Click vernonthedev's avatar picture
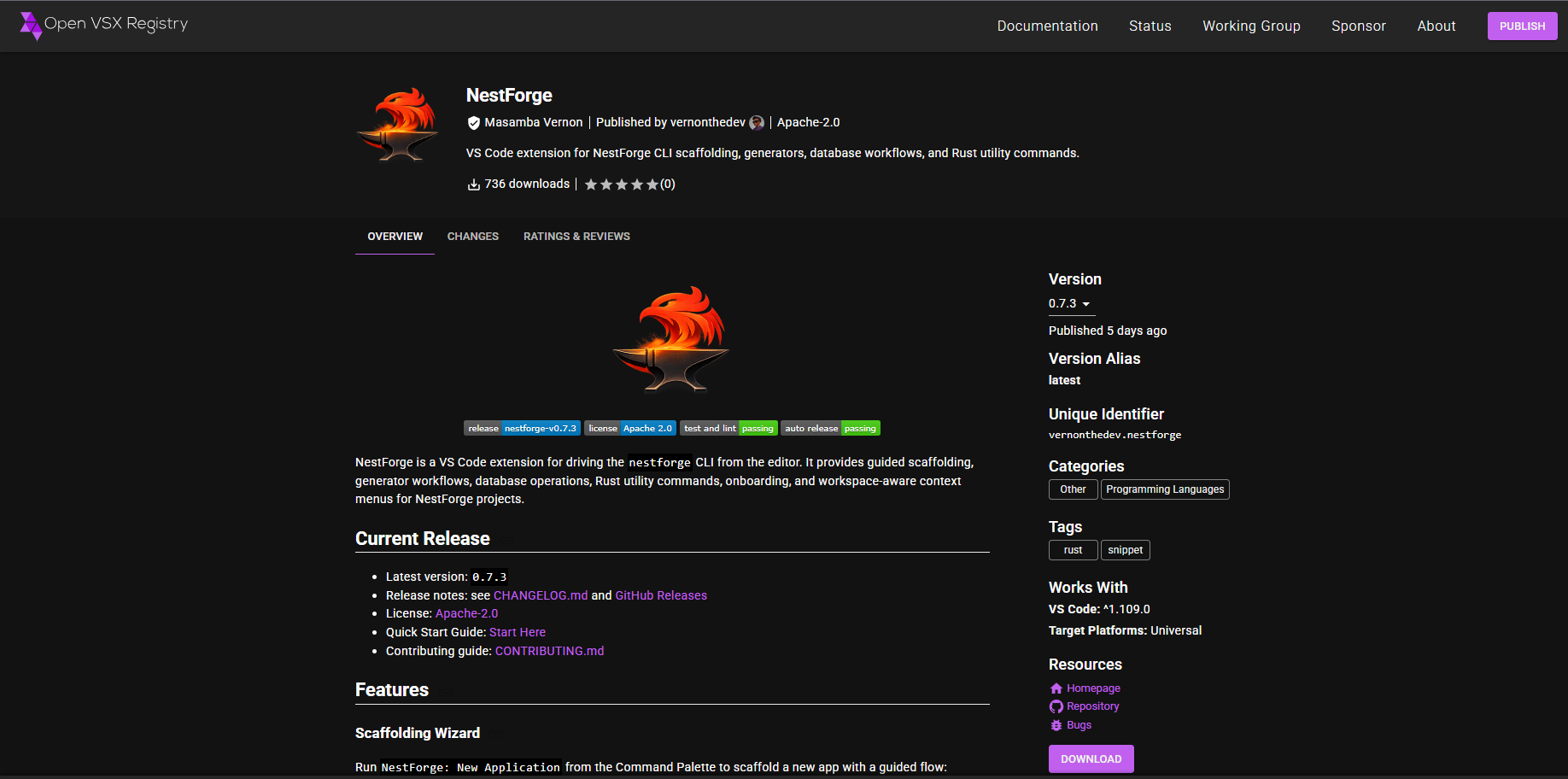 [x=757, y=123]
